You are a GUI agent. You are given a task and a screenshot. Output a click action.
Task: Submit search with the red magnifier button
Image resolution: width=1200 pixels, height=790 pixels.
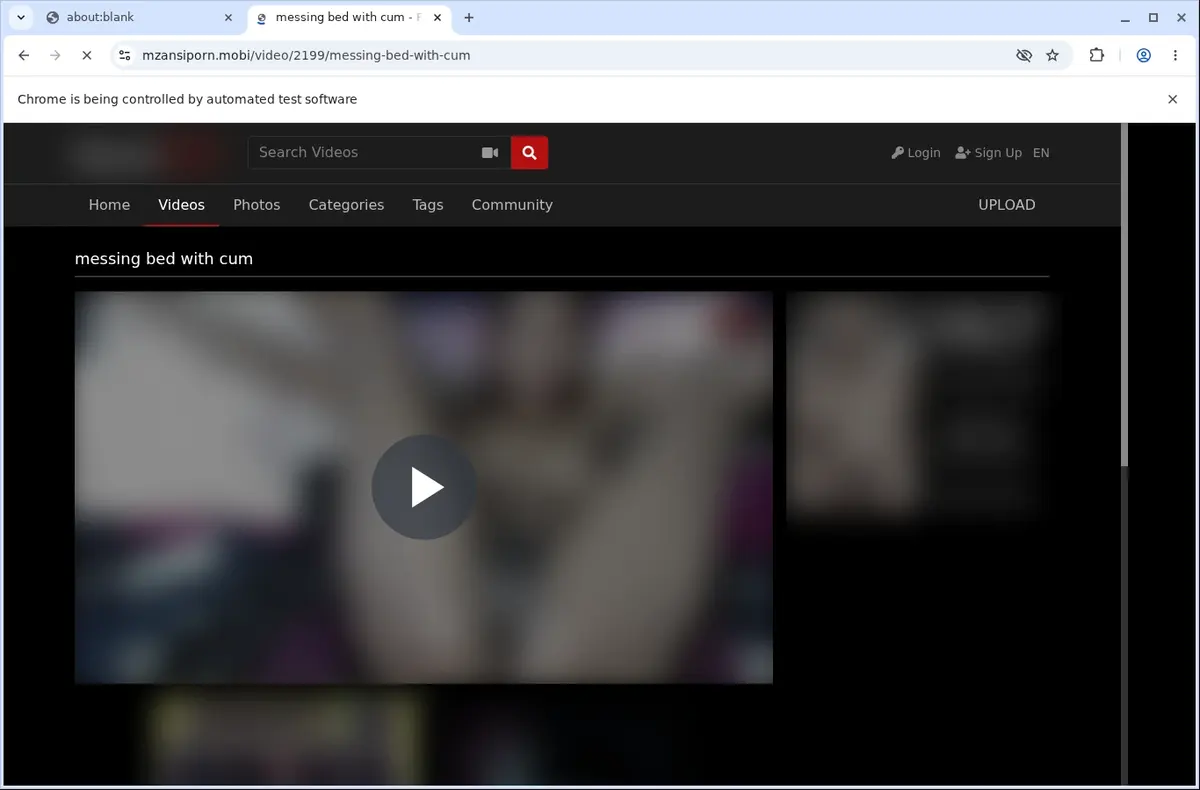click(x=529, y=152)
